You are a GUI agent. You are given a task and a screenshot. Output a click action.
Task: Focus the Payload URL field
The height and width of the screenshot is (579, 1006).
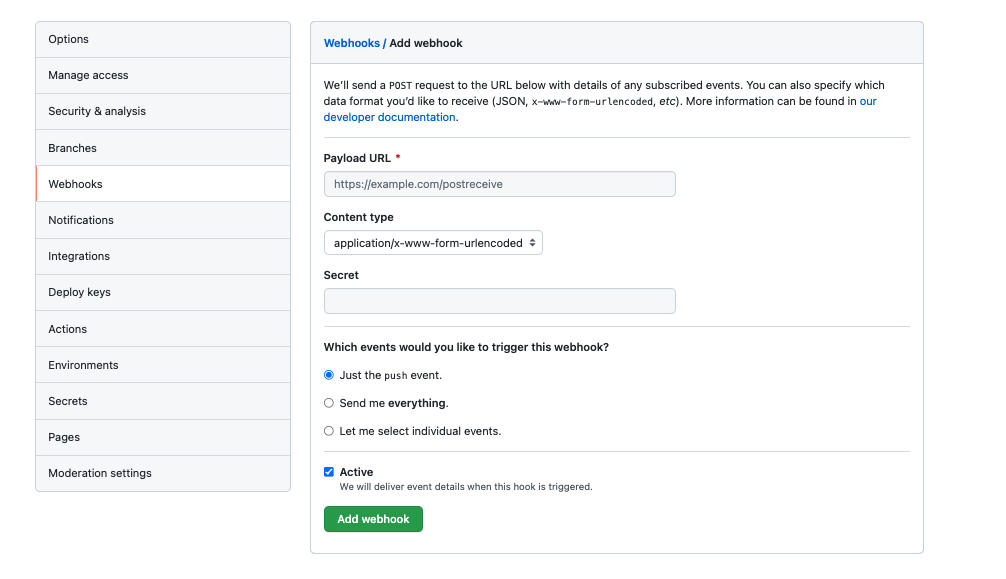pos(499,184)
